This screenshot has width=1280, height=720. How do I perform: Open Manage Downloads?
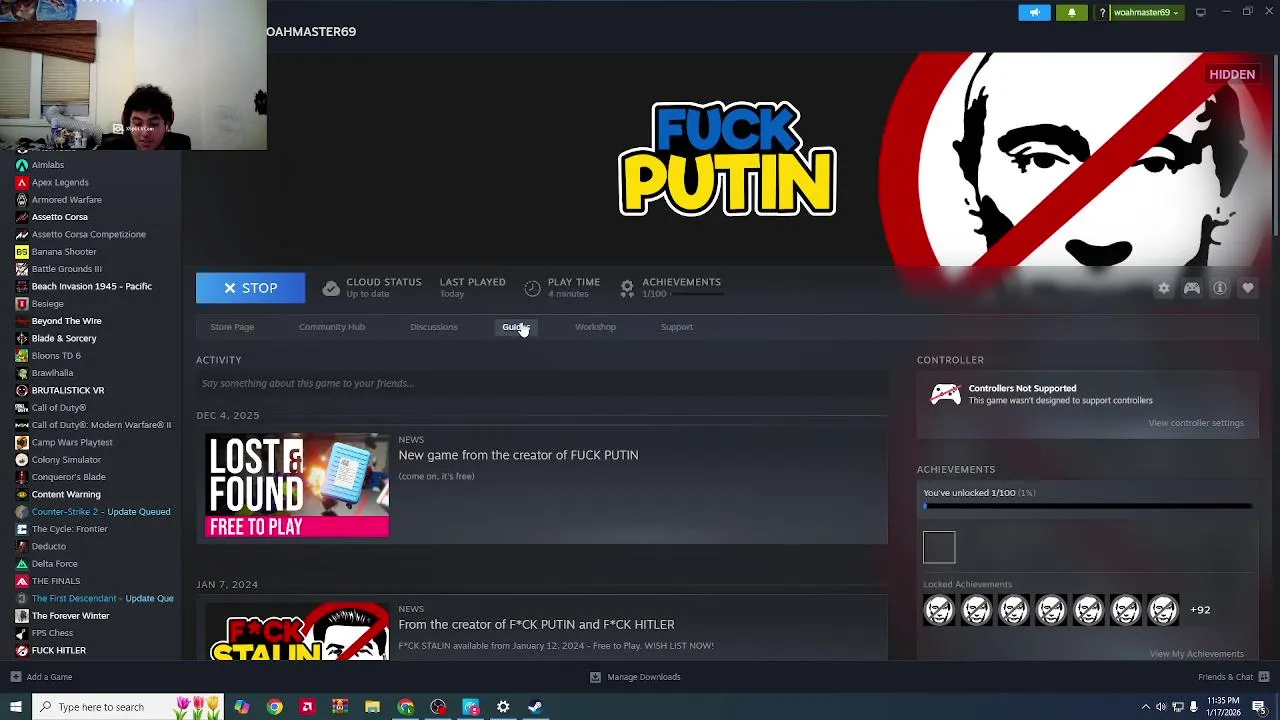pyautogui.click(x=635, y=677)
